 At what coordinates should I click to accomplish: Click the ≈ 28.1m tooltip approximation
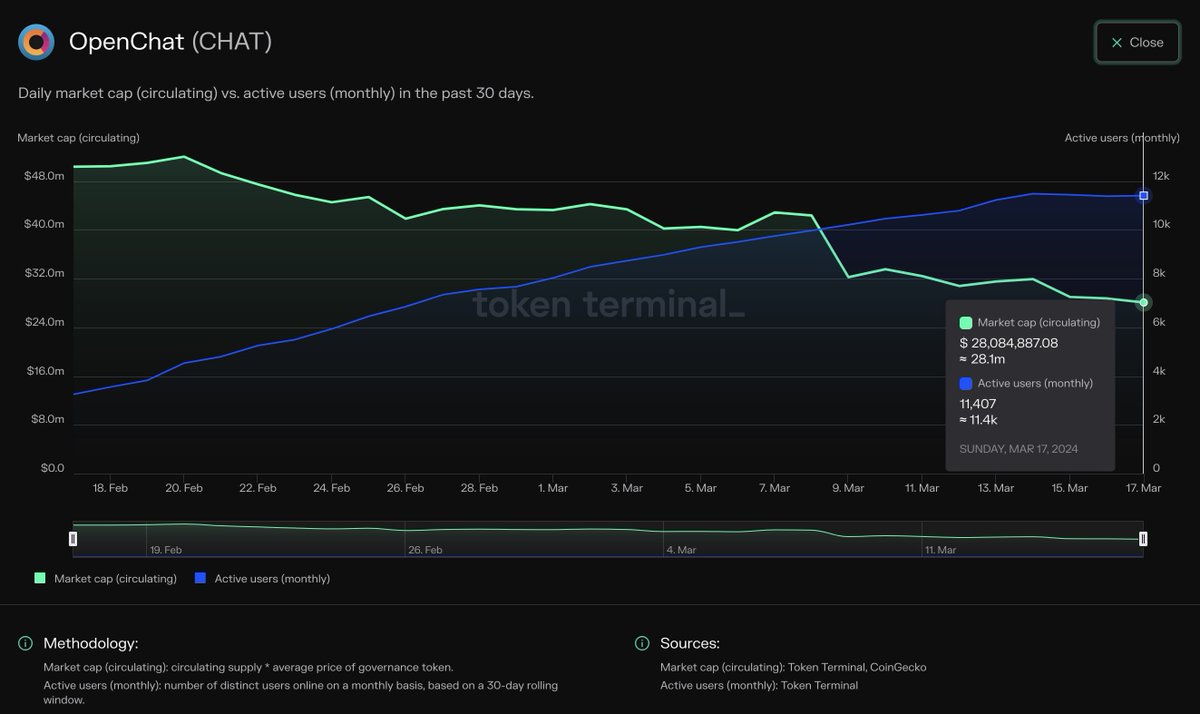click(x=982, y=359)
